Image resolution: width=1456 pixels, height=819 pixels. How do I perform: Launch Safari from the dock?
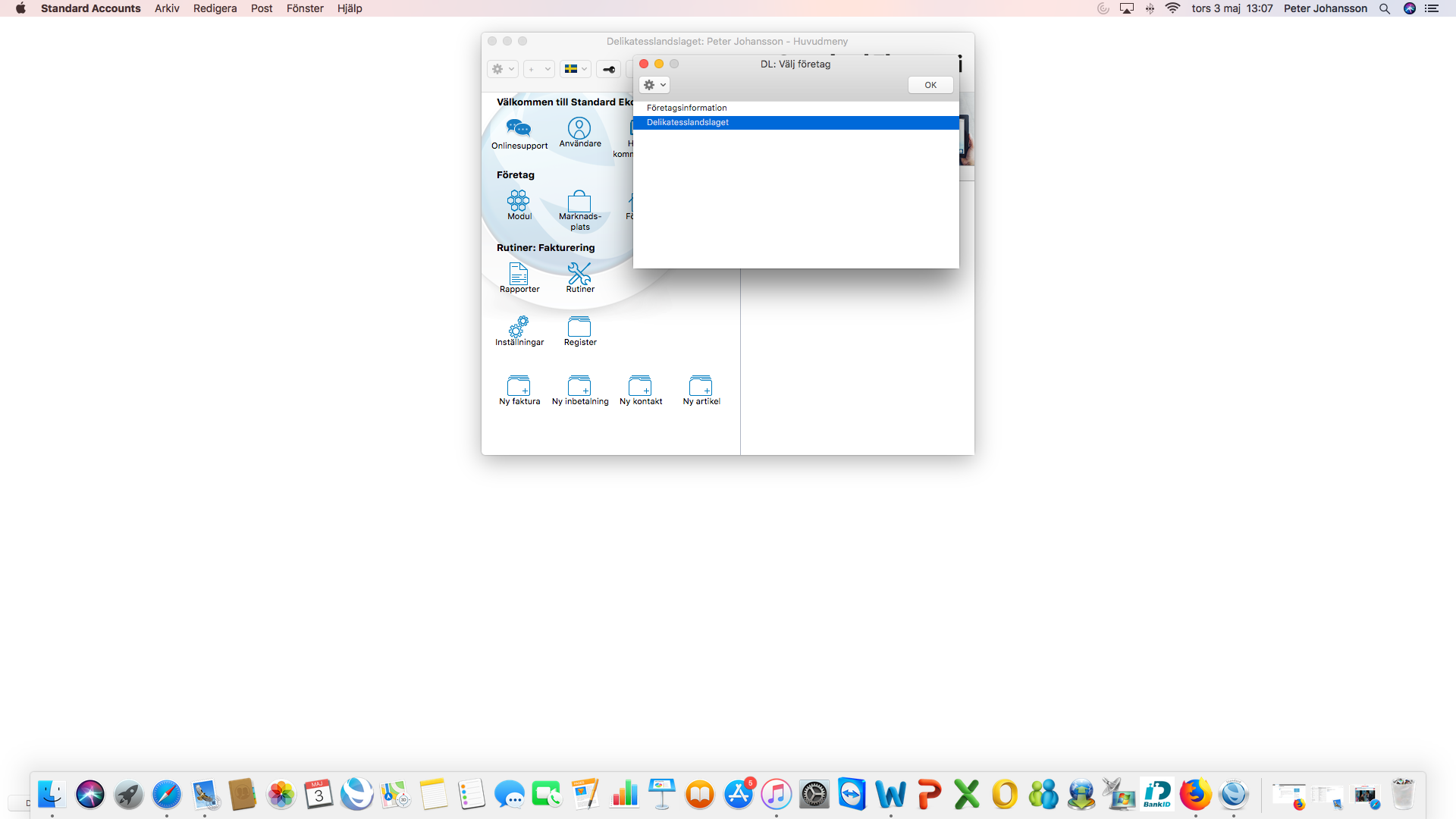tap(166, 794)
